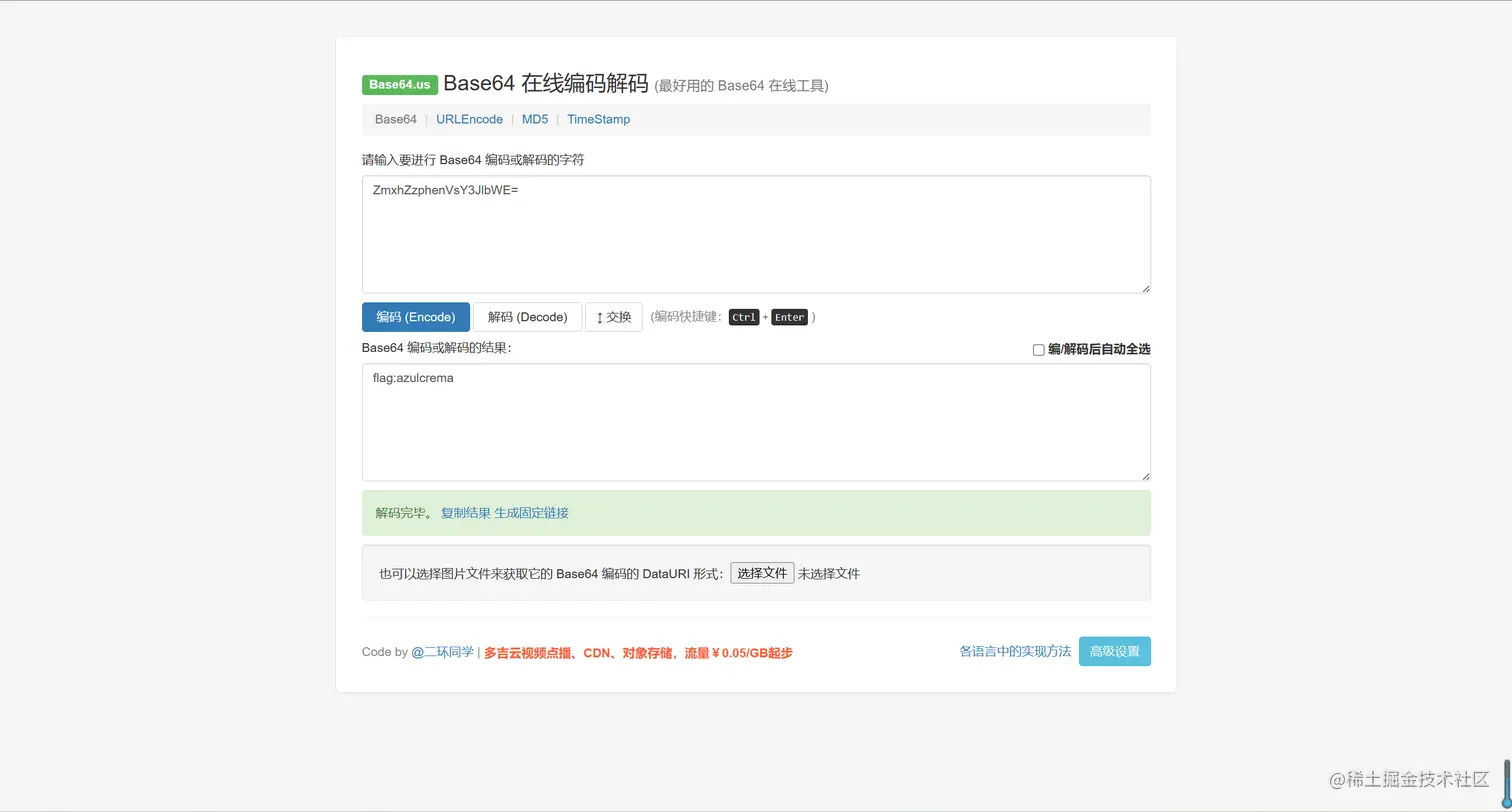Open the TimeStamp tool
The height and width of the screenshot is (812, 1512).
[598, 119]
